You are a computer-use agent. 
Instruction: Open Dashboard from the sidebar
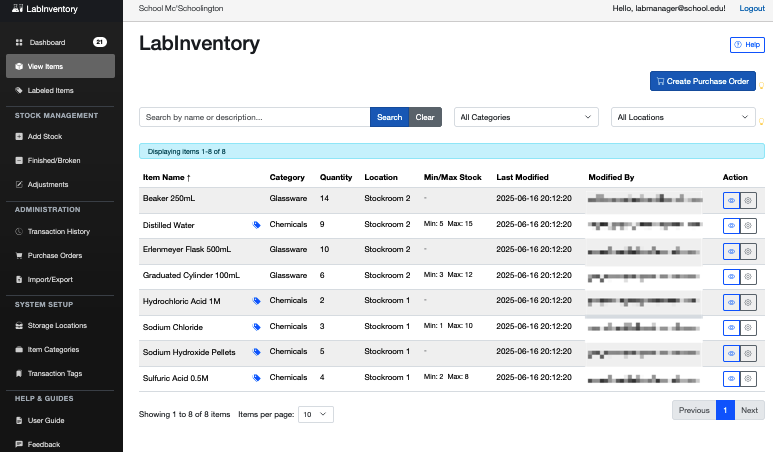47,42
